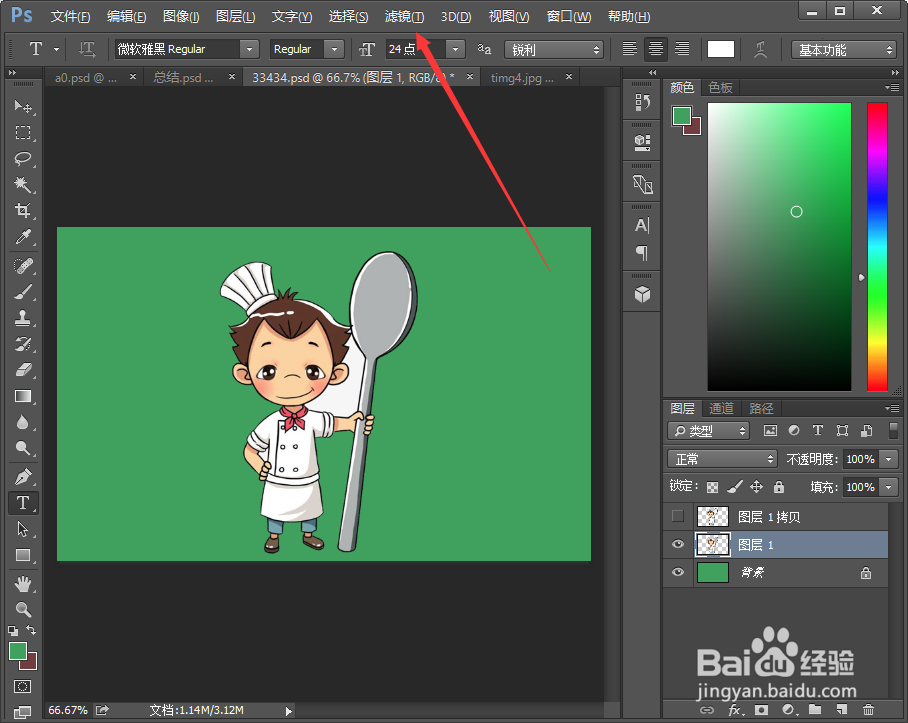The image size is (908, 723).
Task: Open the font family dropdown
Action: [x=249, y=49]
